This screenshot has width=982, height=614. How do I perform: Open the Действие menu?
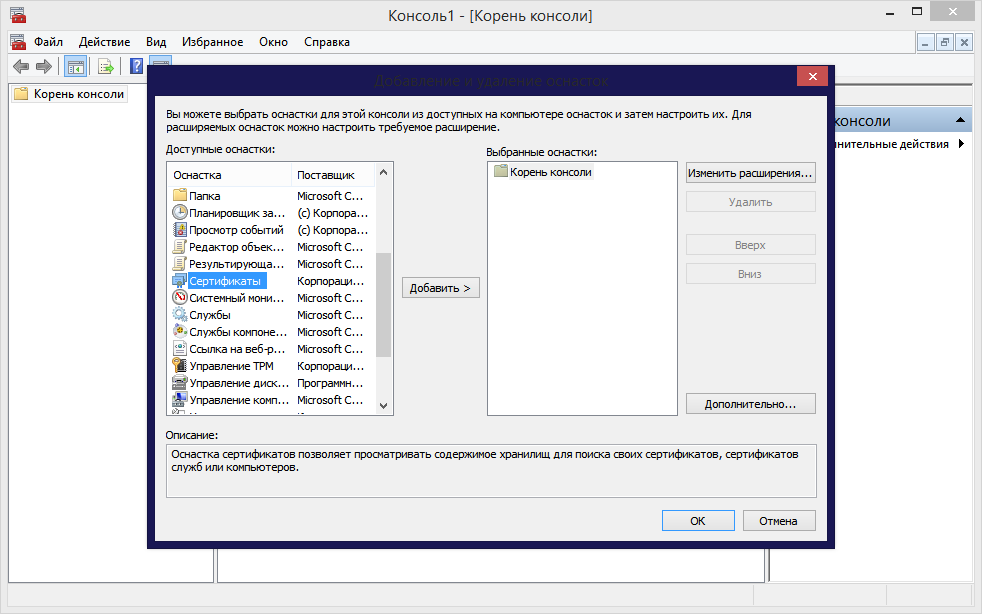tap(105, 42)
